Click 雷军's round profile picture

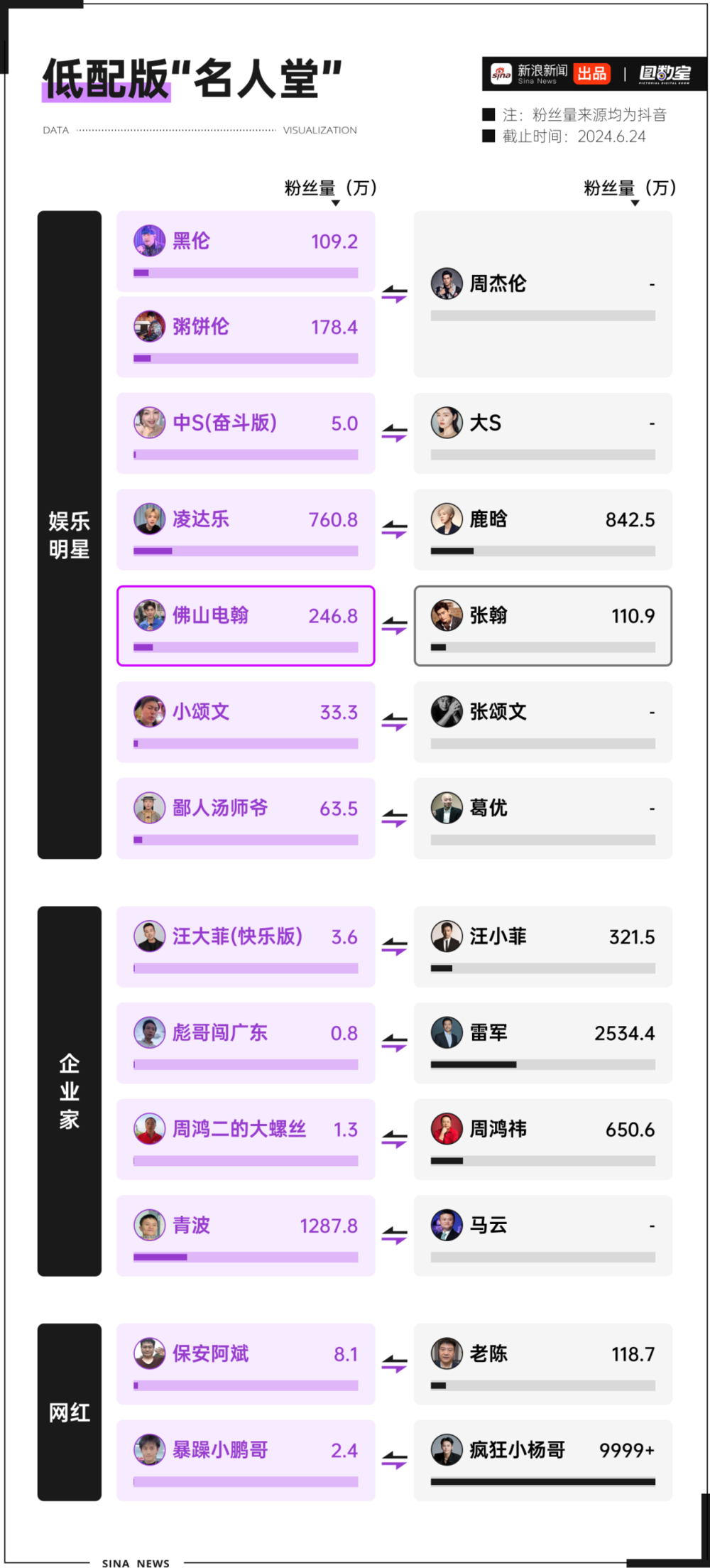[447, 1033]
